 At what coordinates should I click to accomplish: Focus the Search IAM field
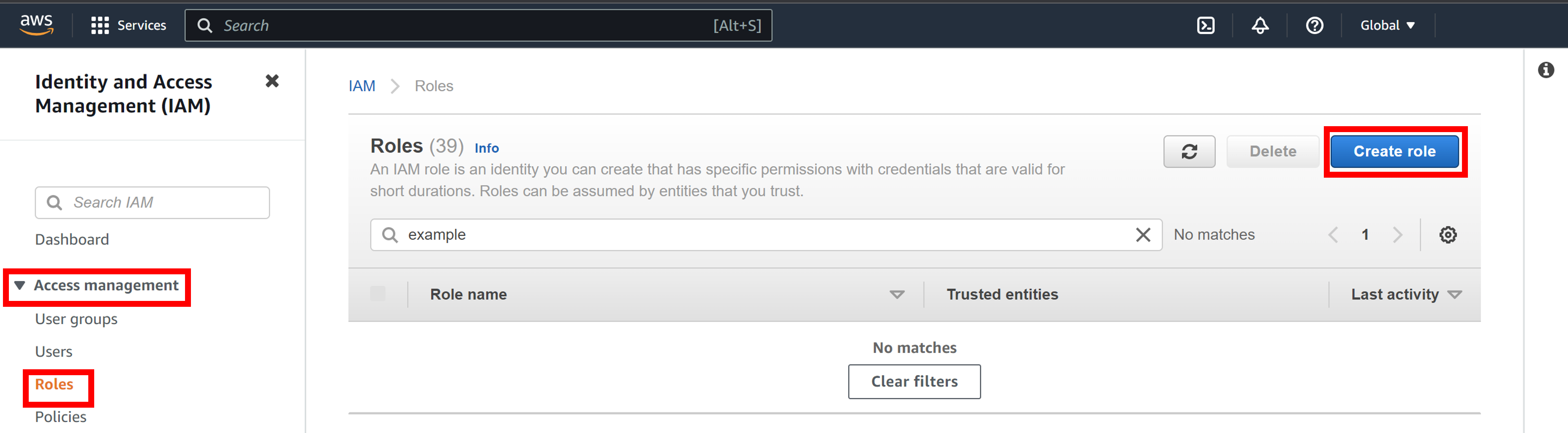pyautogui.click(x=152, y=203)
